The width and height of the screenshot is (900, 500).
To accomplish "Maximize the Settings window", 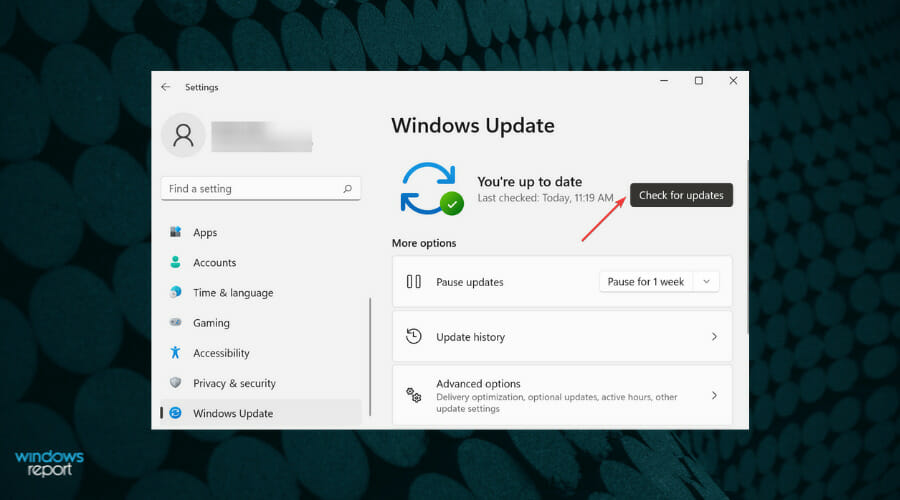I will click(699, 81).
